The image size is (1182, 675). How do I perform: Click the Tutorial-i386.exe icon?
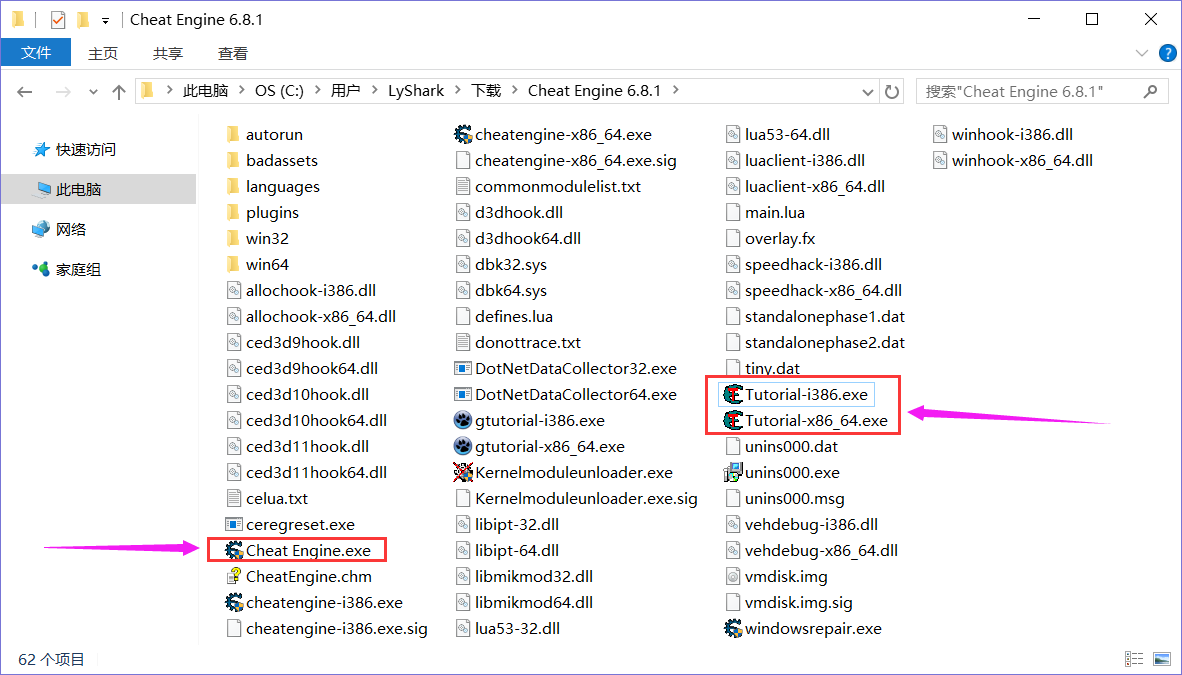click(x=733, y=394)
